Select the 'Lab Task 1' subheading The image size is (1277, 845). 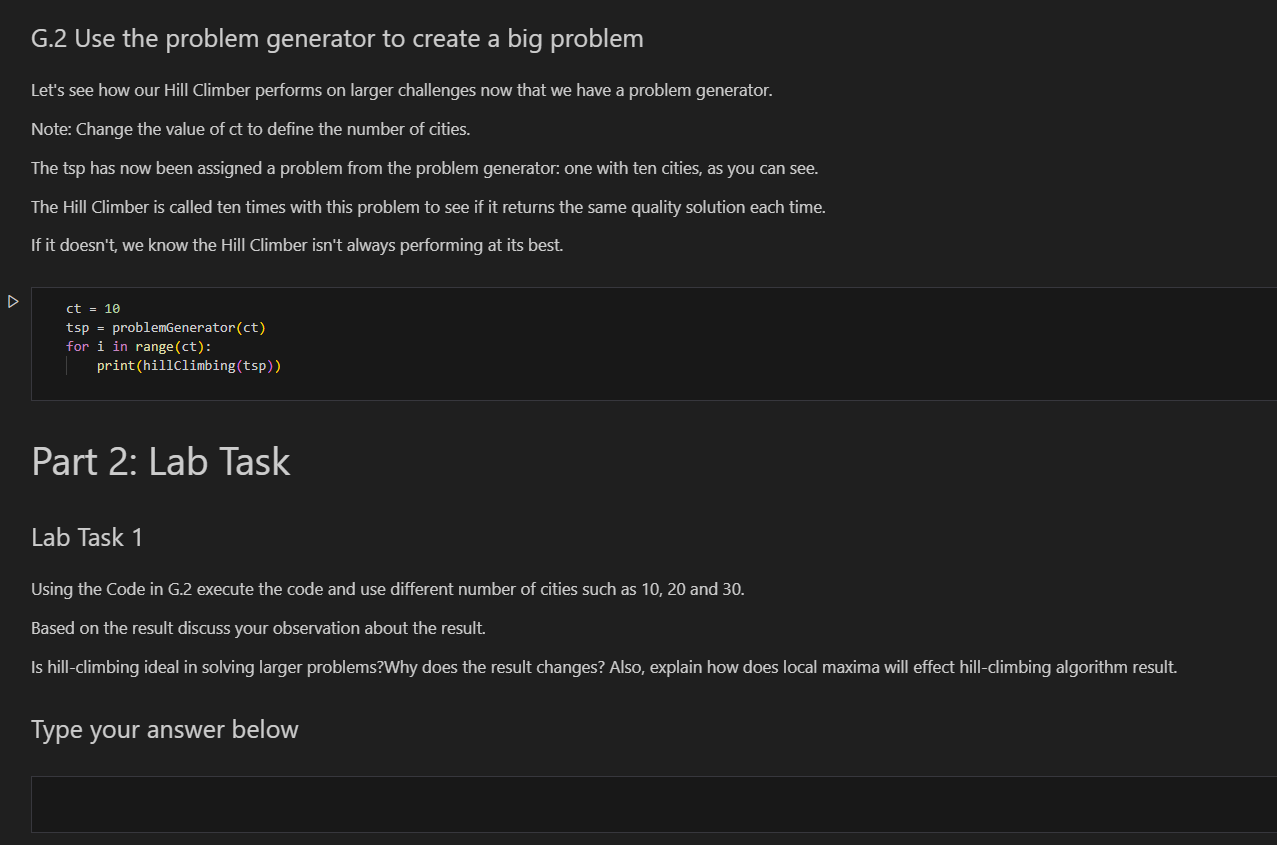pyautogui.click(x=86, y=537)
